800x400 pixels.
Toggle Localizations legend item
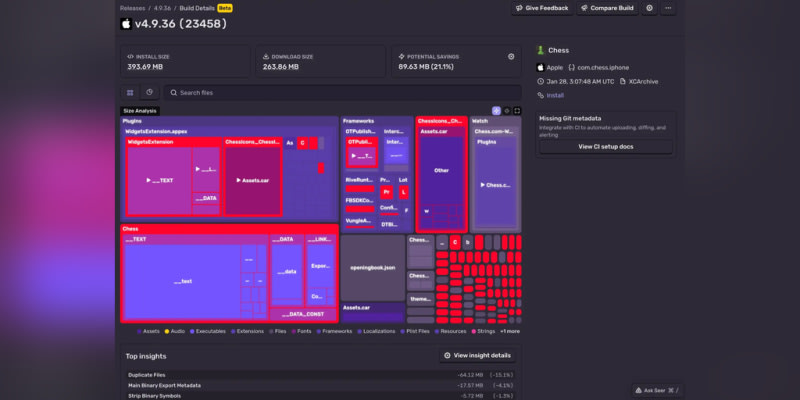[376, 332]
